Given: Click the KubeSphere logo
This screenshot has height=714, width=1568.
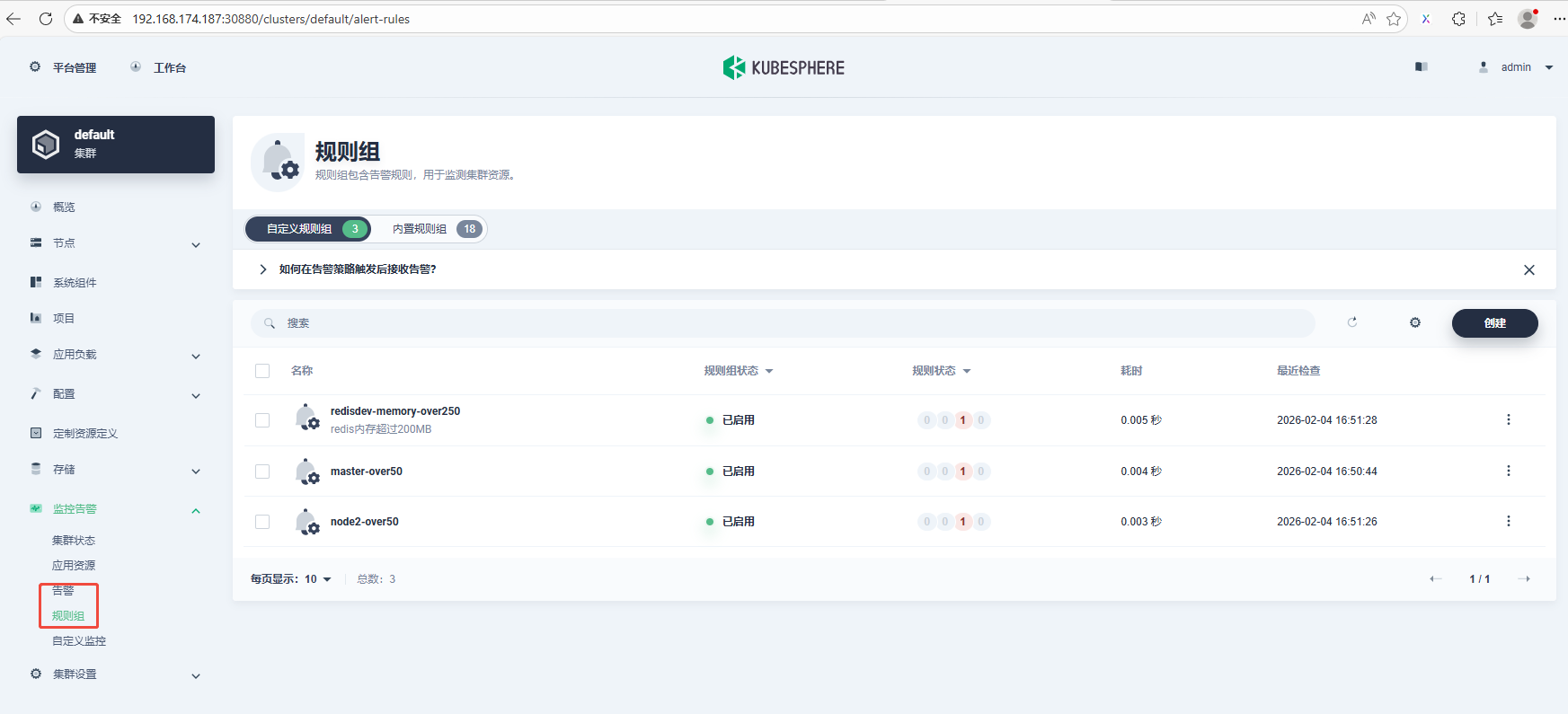Looking at the screenshot, I should click(784, 67).
